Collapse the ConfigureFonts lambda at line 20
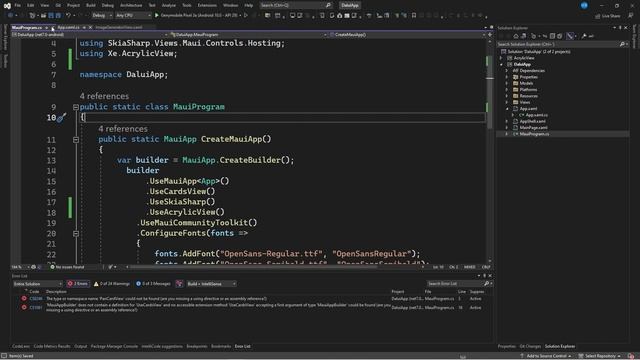Viewport: 640px width, 360px height. pyautogui.click(x=76, y=233)
